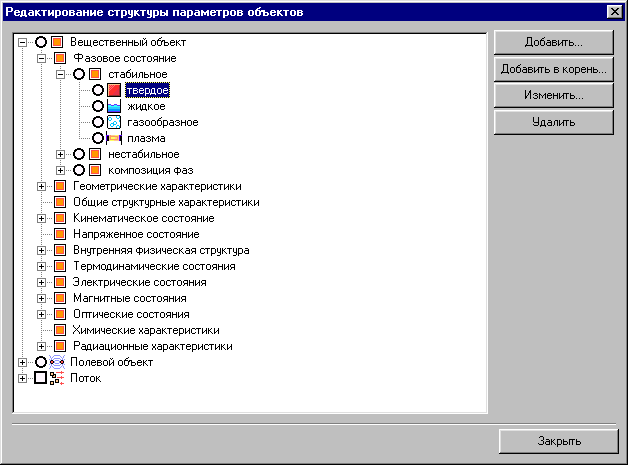Toggle the square checkbox beside Поток
The height and width of the screenshot is (465, 628).
[40, 378]
